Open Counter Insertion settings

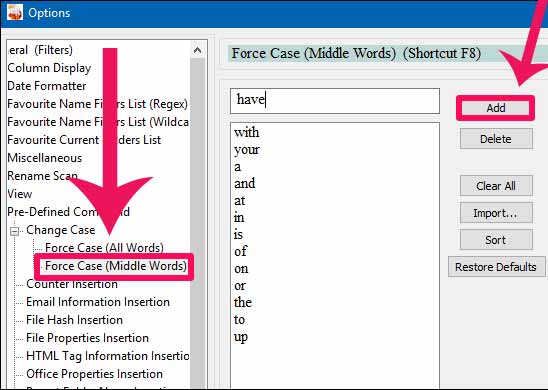(72, 284)
